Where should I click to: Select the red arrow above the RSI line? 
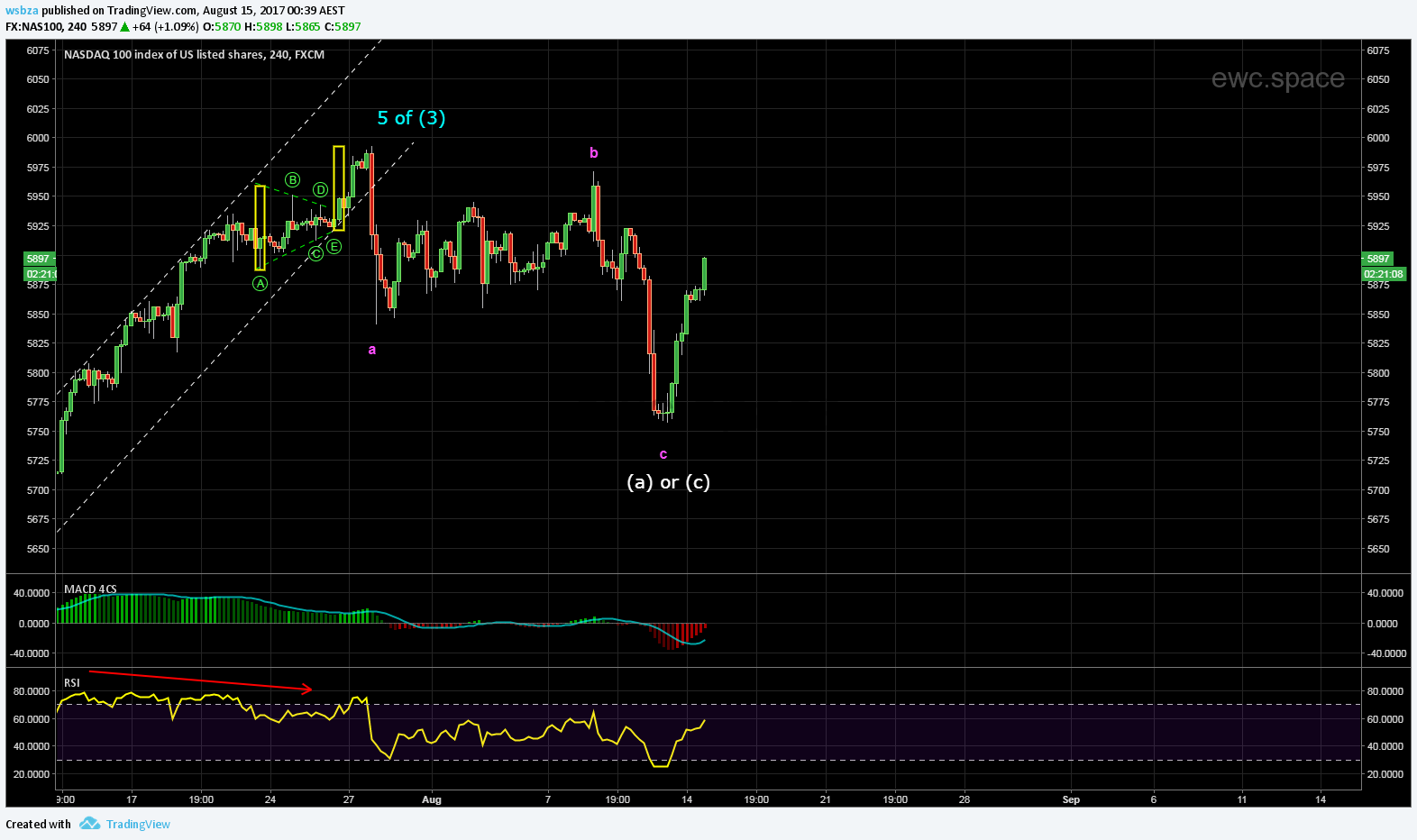[200, 680]
